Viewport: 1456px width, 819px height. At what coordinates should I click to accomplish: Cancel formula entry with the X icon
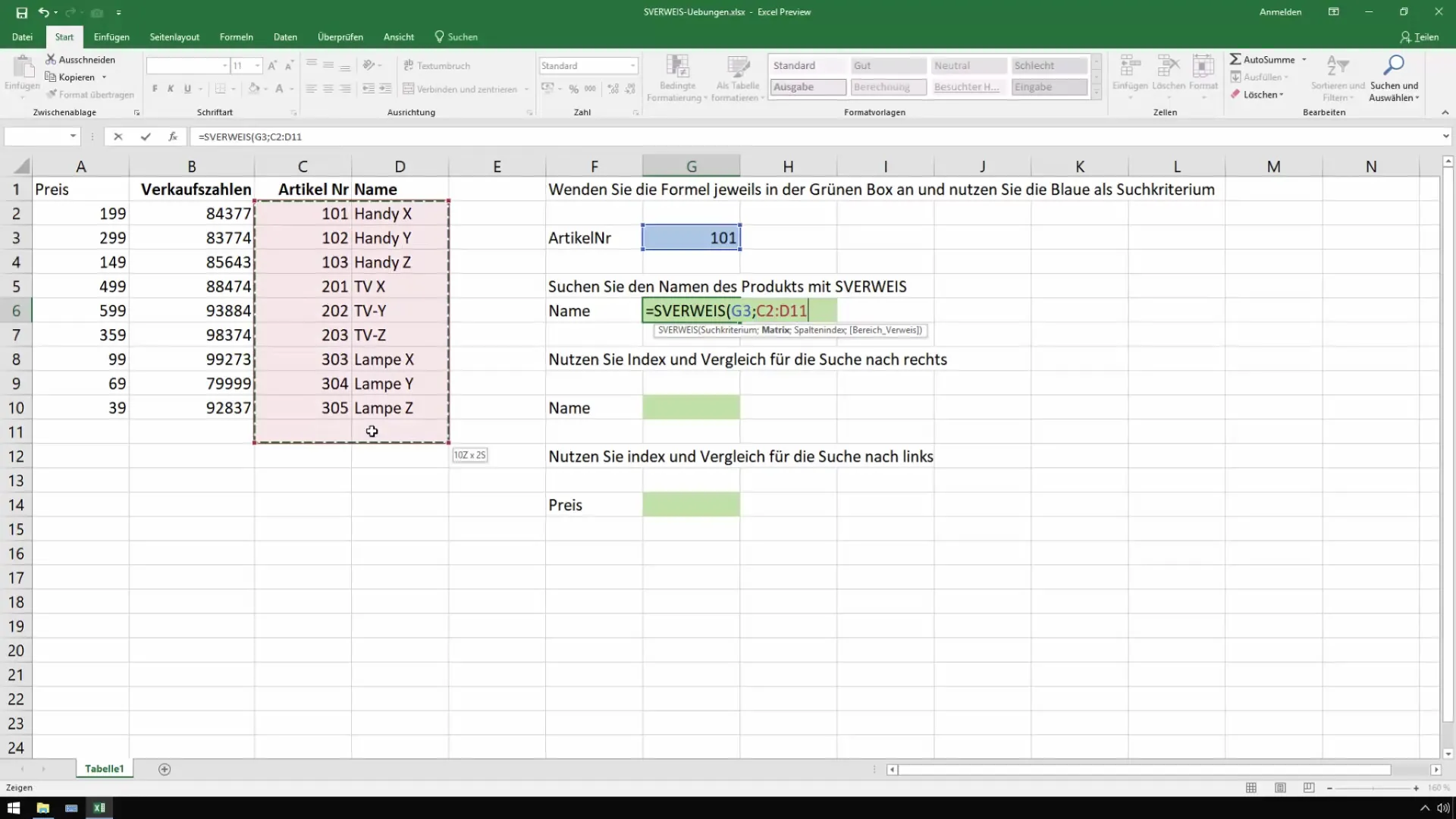click(118, 136)
